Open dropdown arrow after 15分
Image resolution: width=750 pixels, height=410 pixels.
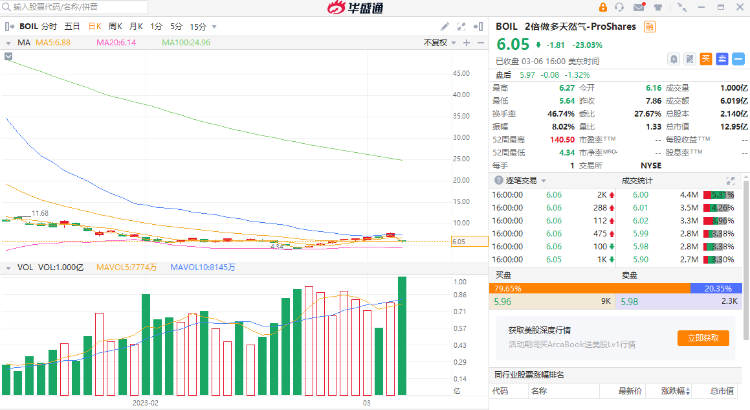tap(214, 27)
